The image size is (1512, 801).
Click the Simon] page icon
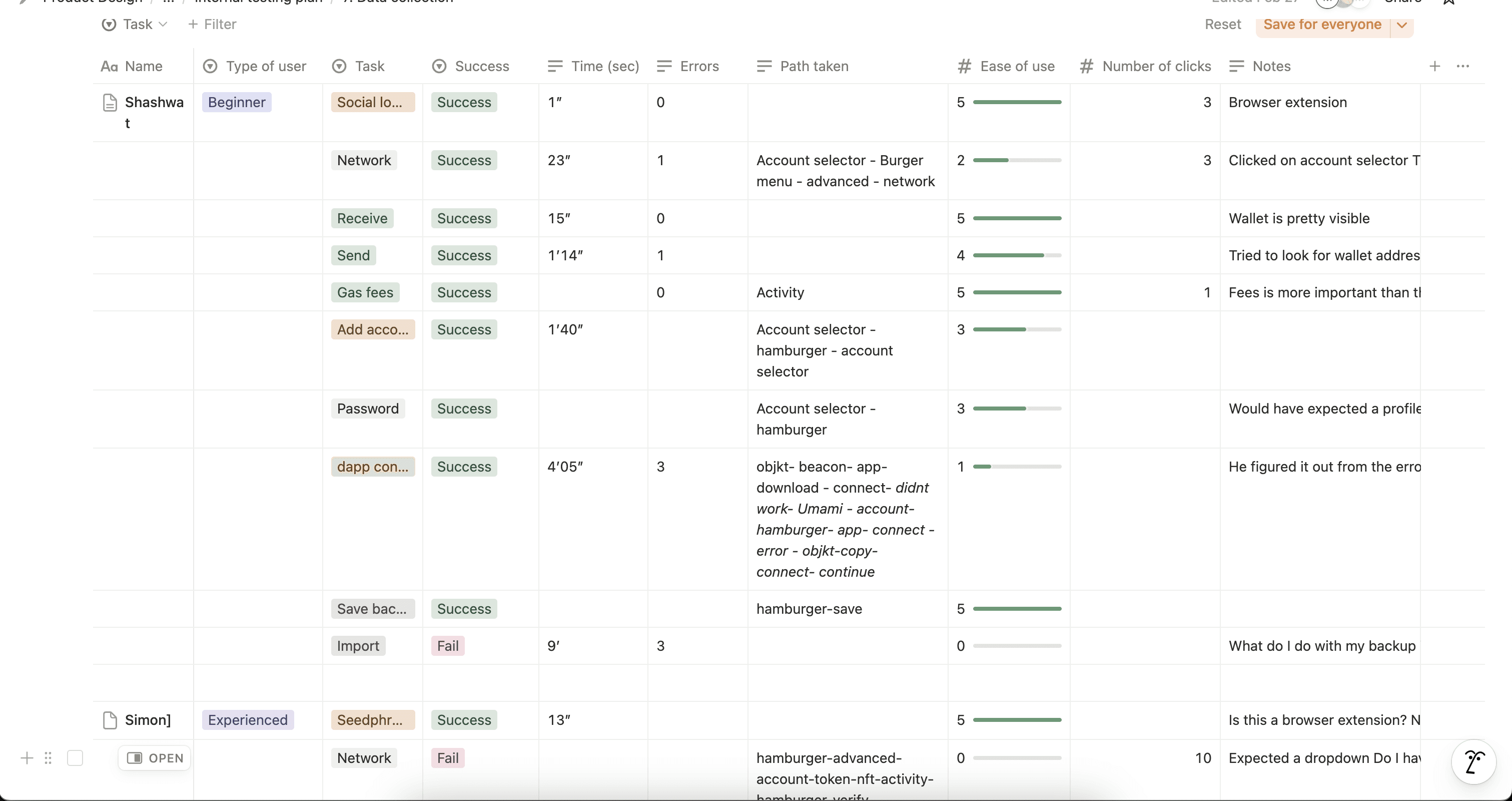[x=110, y=720]
